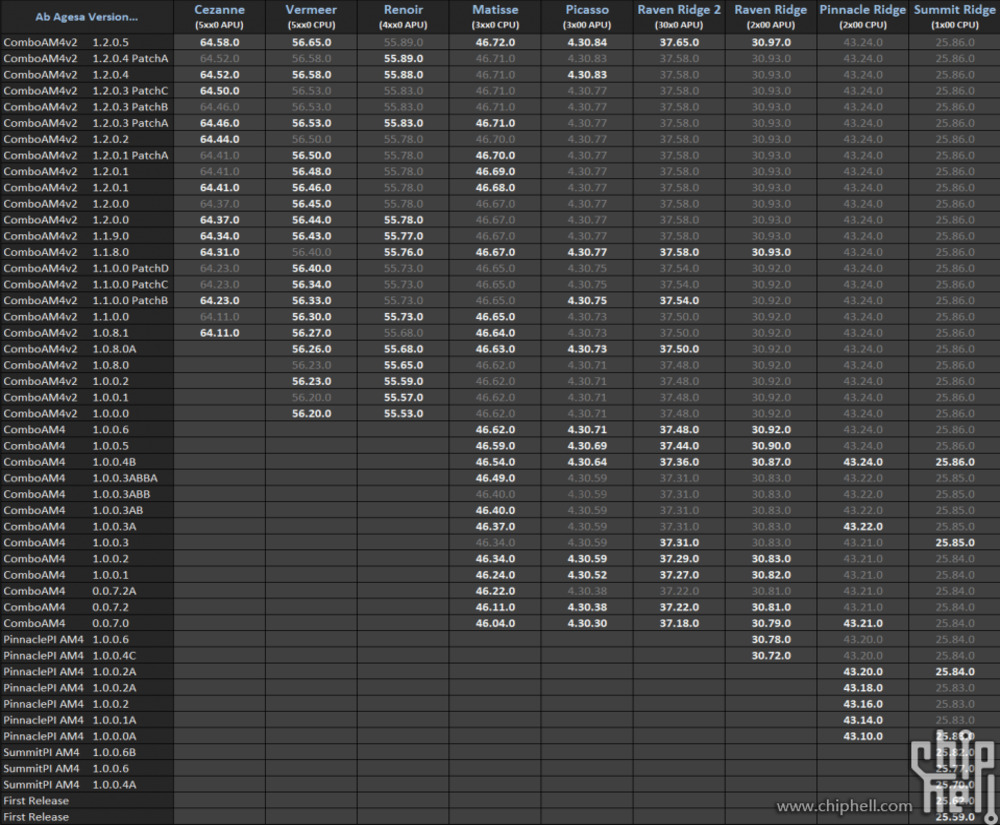Select Pinnacle Ridge cell 43.14.0
Image resolution: width=1000 pixels, height=825 pixels.
[x=863, y=720]
